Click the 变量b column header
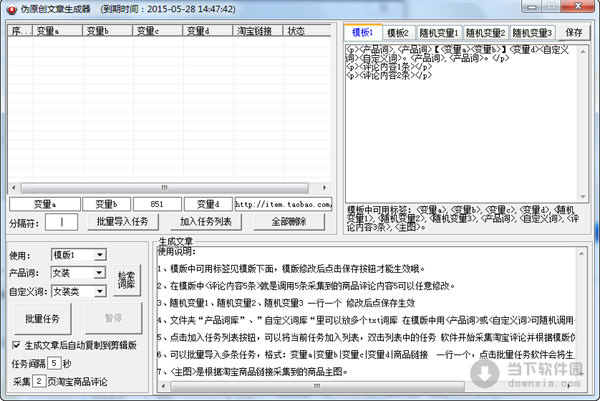The height and width of the screenshot is (401, 600). coord(108,31)
